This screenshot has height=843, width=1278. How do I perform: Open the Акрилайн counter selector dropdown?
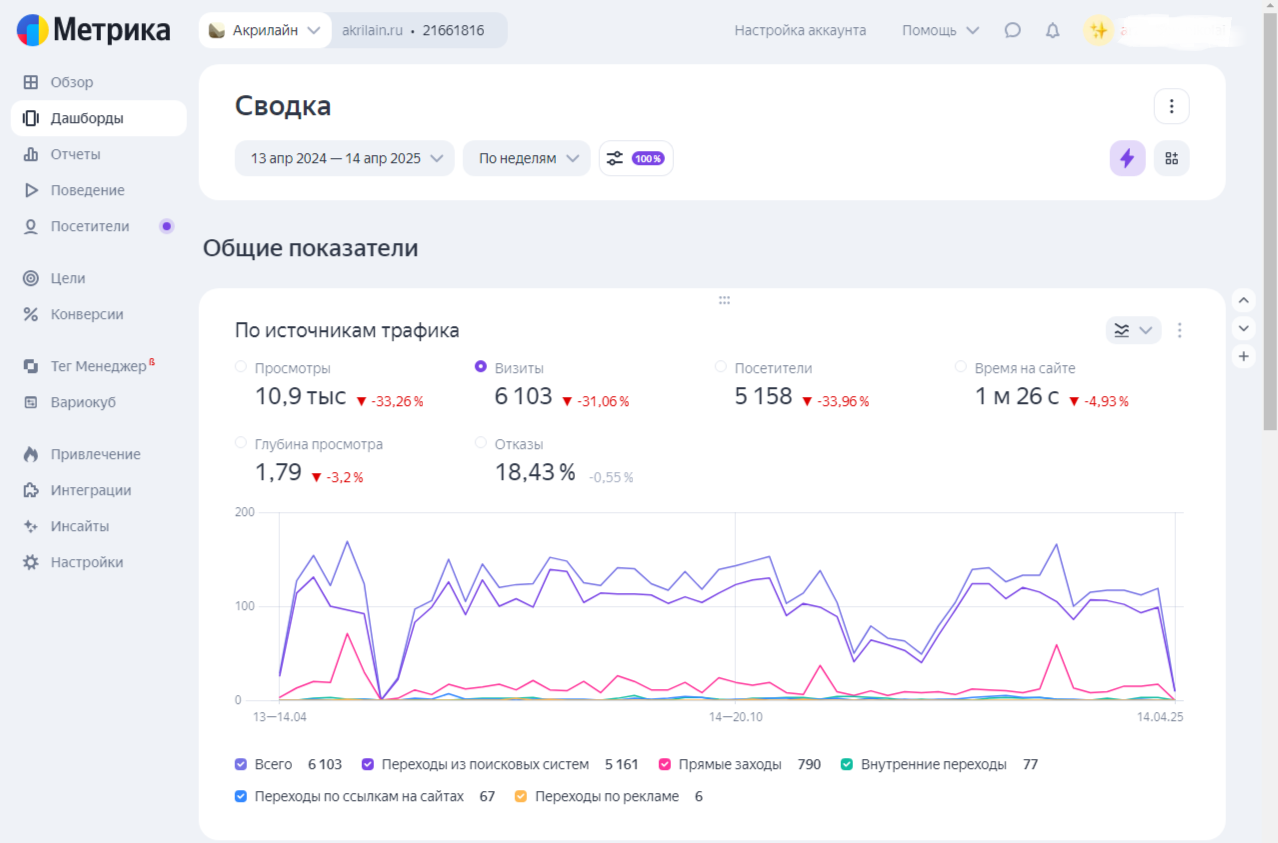(265, 30)
